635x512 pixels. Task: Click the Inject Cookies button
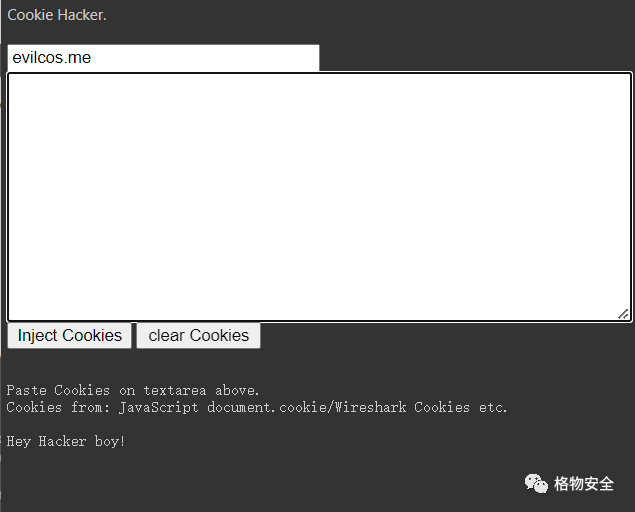tap(69, 335)
